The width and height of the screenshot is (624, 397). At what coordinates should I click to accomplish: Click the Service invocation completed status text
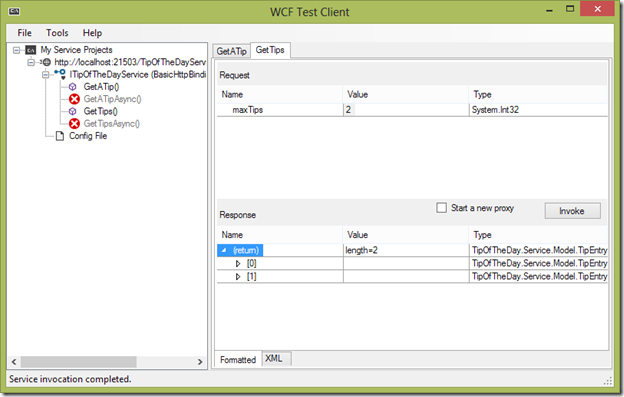70,379
